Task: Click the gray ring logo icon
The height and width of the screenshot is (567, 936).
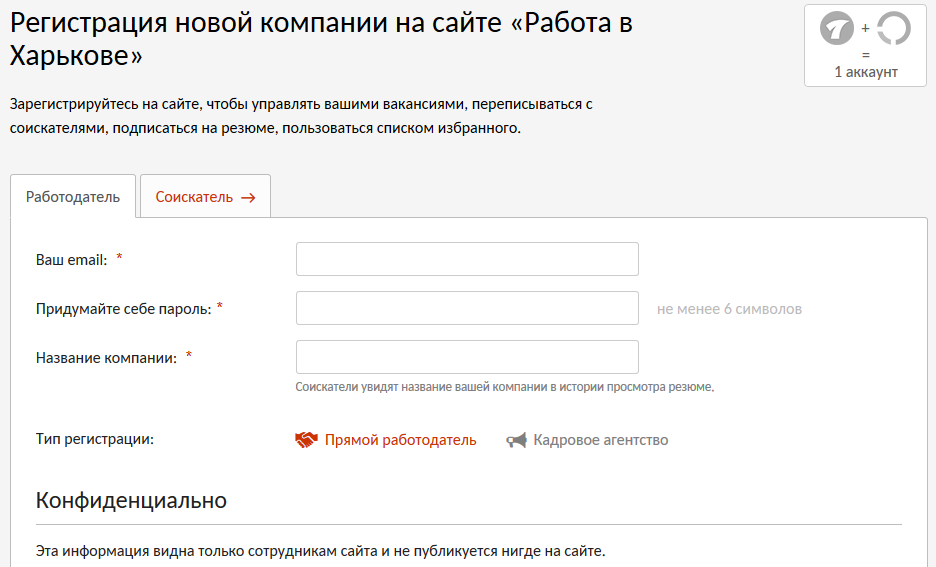Action: coord(893,28)
